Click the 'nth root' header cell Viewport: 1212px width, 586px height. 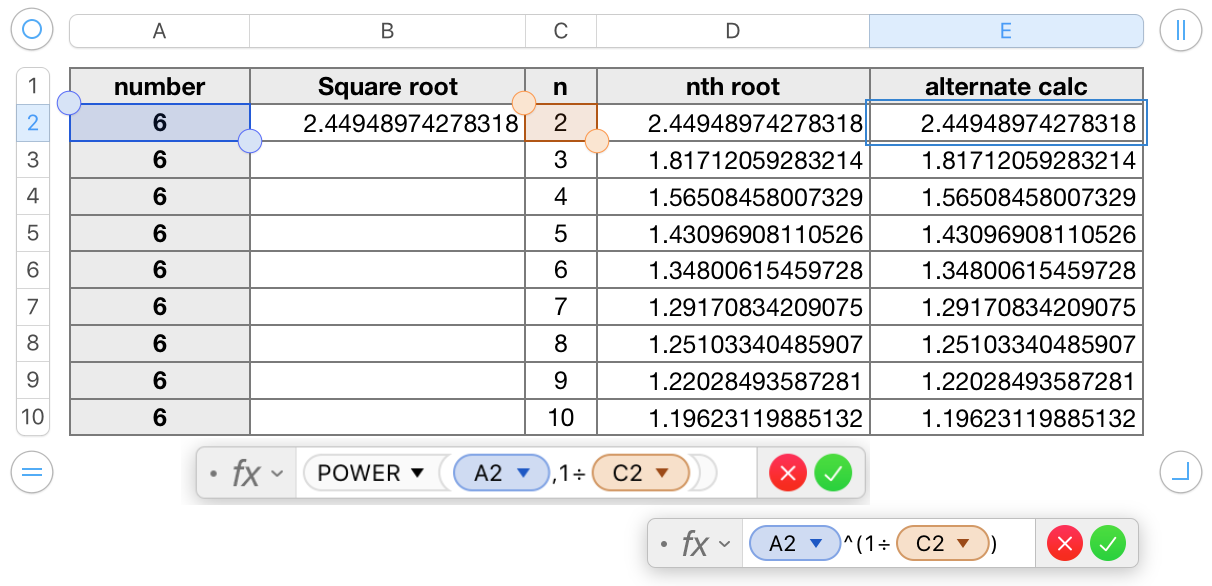(x=733, y=86)
